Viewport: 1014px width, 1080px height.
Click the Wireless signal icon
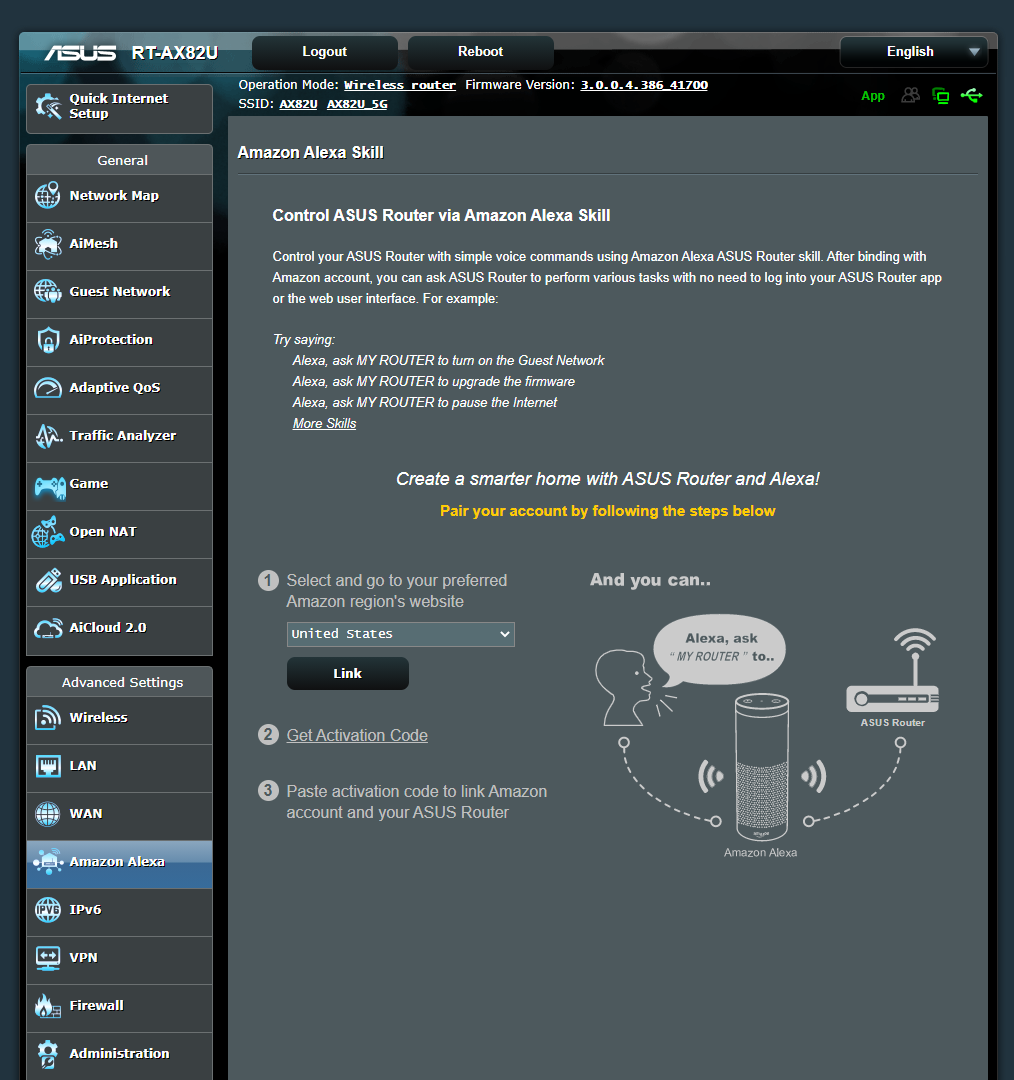pos(48,718)
